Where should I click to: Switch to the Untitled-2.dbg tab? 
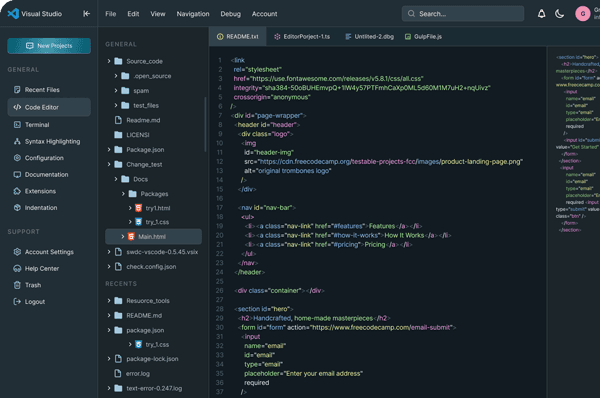point(369,37)
